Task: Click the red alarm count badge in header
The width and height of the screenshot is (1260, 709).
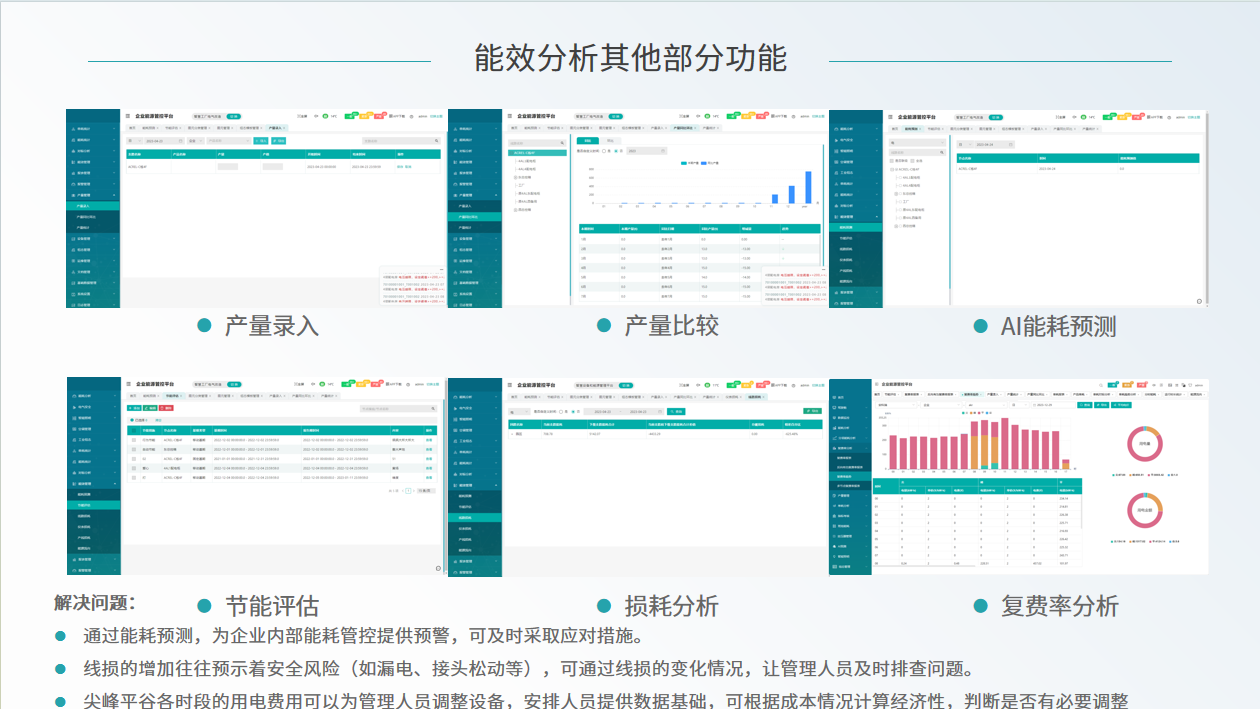Action: point(378,115)
